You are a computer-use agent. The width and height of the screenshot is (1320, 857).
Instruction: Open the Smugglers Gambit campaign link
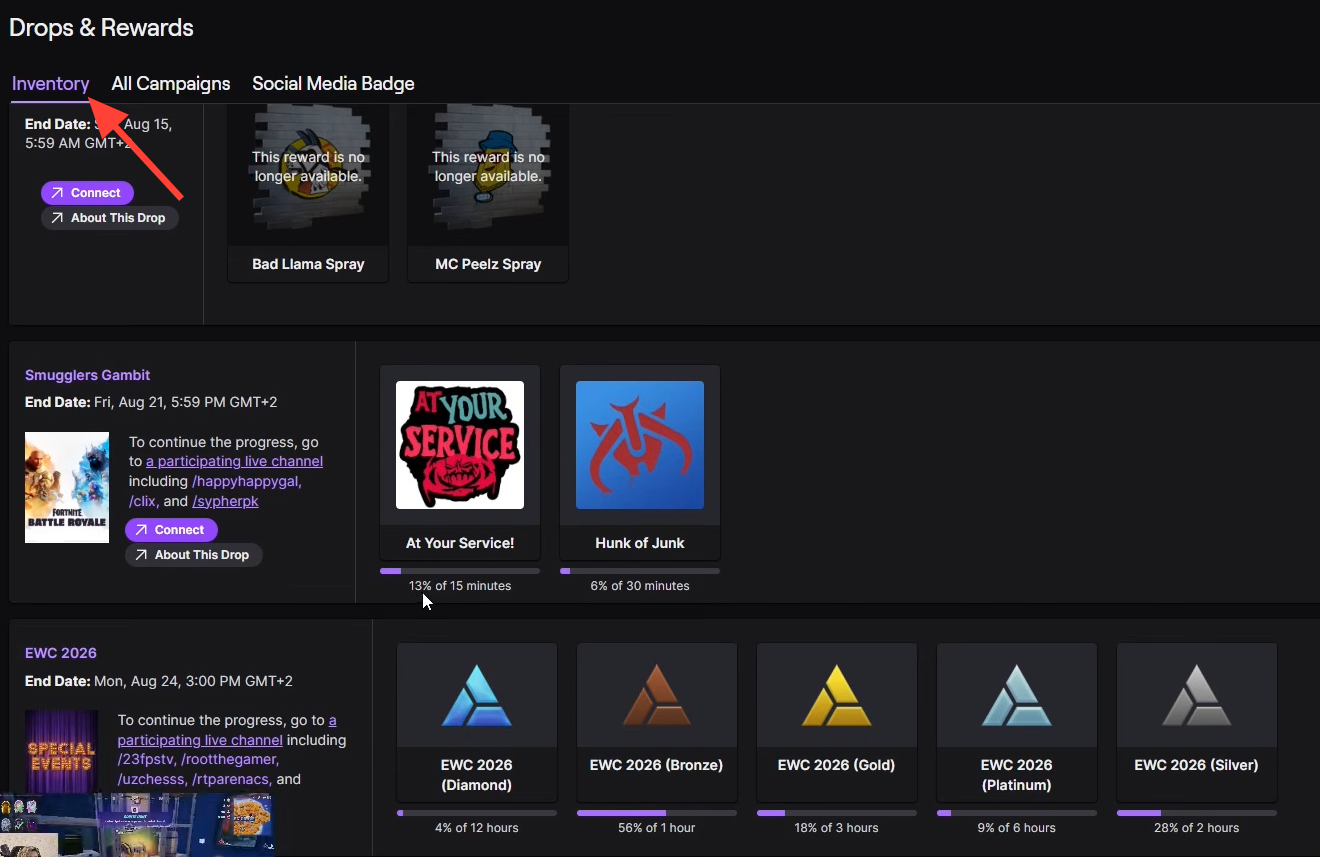pyautogui.click(x=88, y=375)
